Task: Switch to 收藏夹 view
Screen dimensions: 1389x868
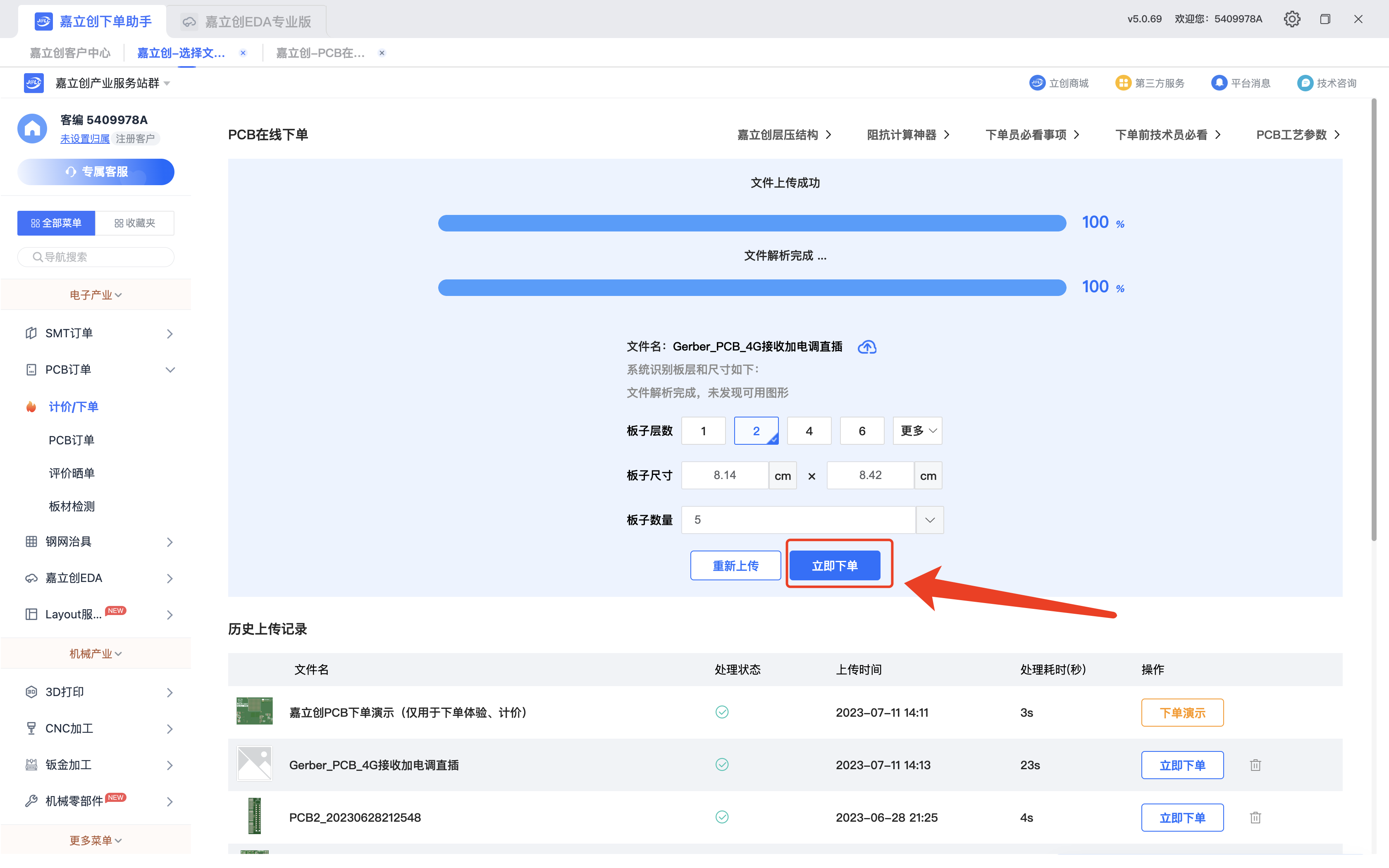Action: [x=135, y=223]
